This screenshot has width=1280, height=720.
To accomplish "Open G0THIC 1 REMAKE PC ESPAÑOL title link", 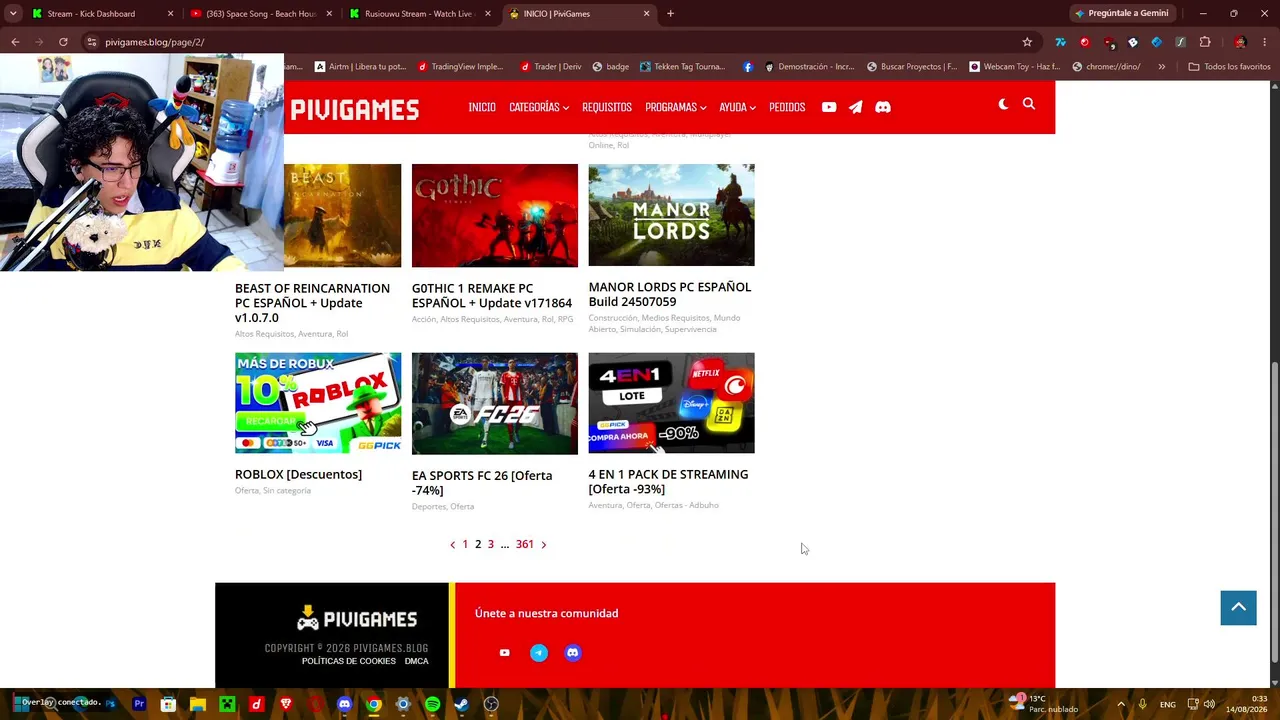I will (x=492, y=296).
